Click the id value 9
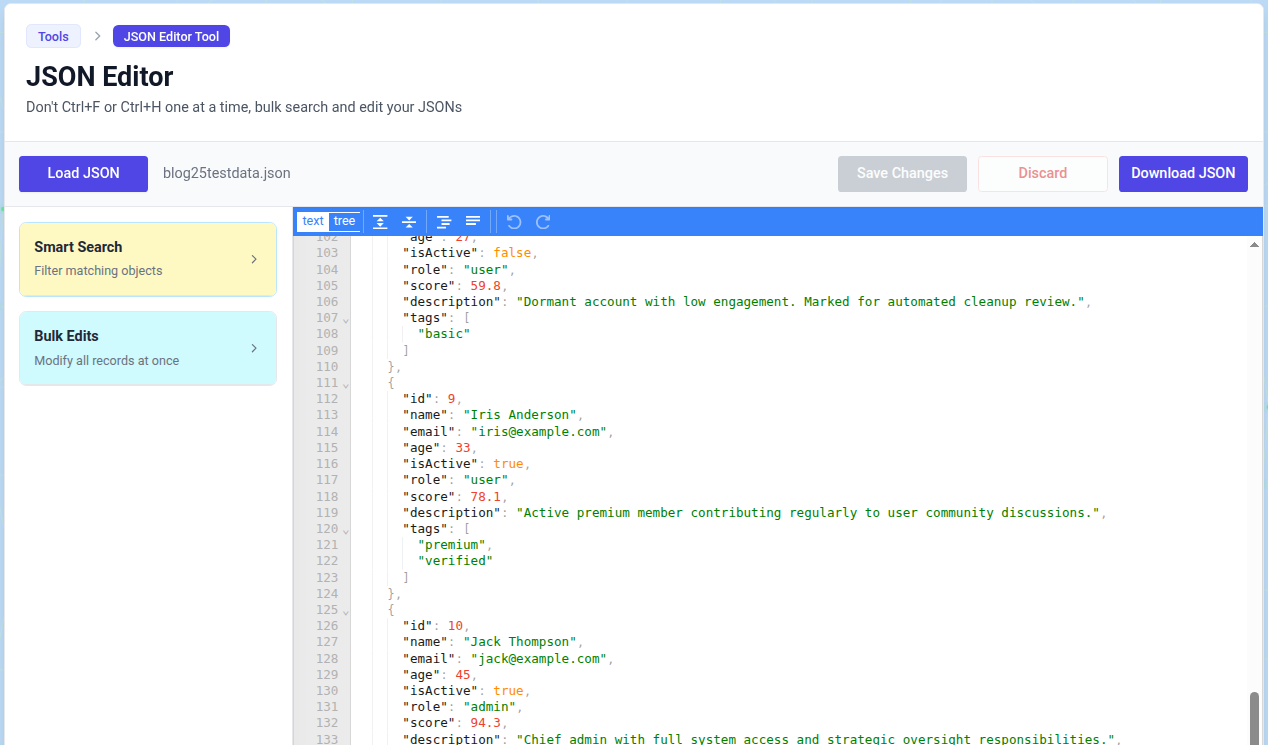 pyautogui.click(x=452, y=399)
